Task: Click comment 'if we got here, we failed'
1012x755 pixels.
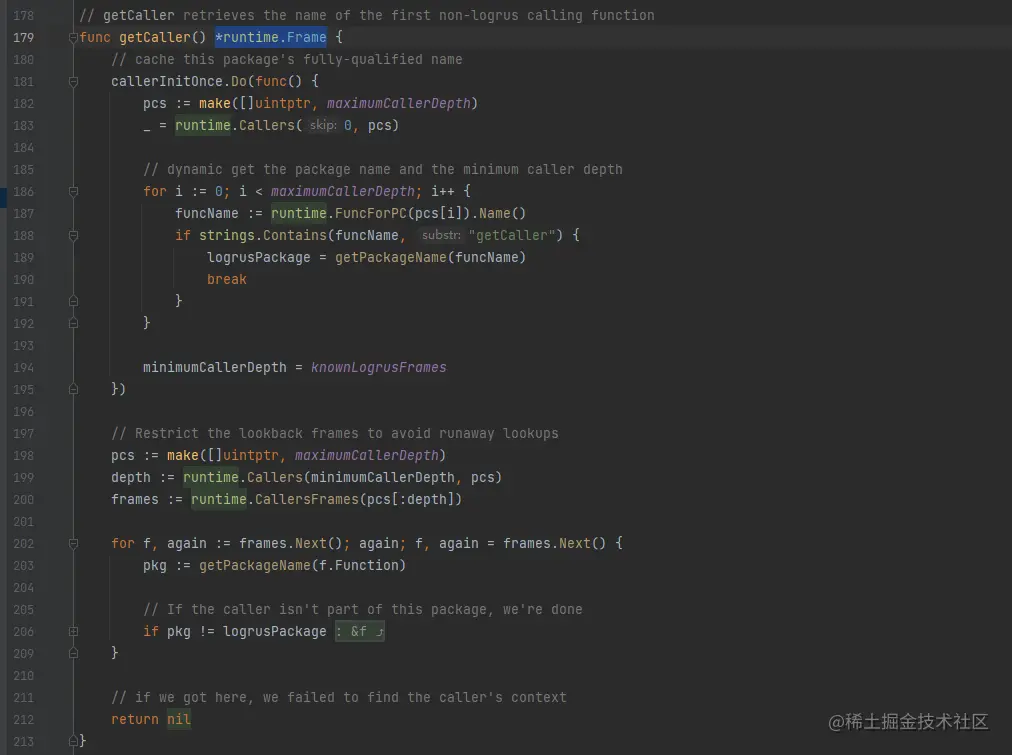Action: coord(339,698)
